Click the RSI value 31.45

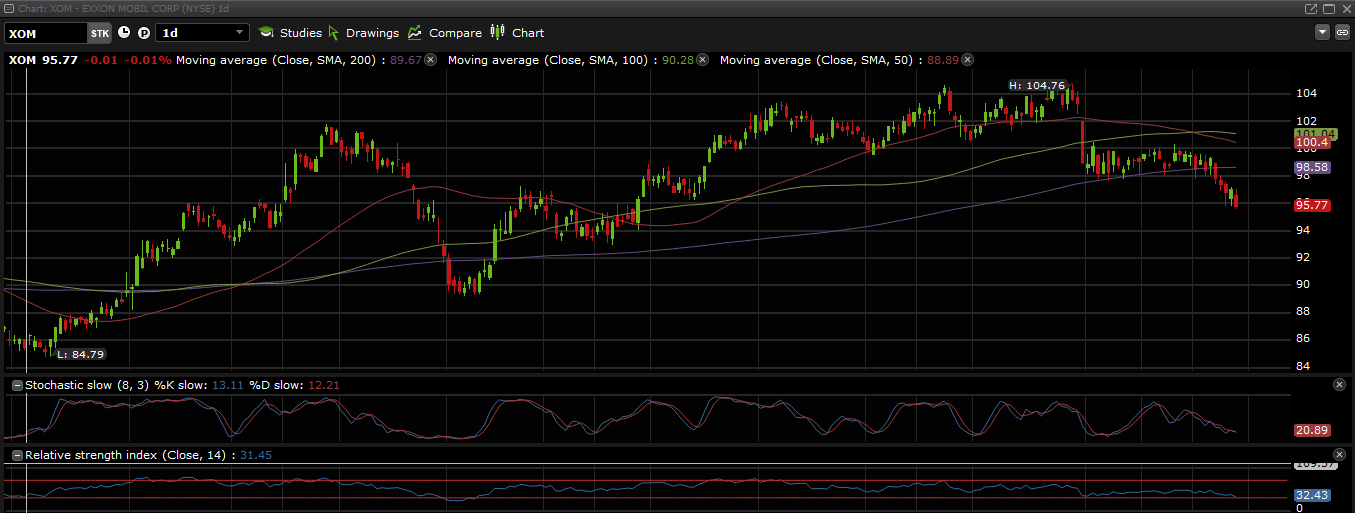coord(255,455)
